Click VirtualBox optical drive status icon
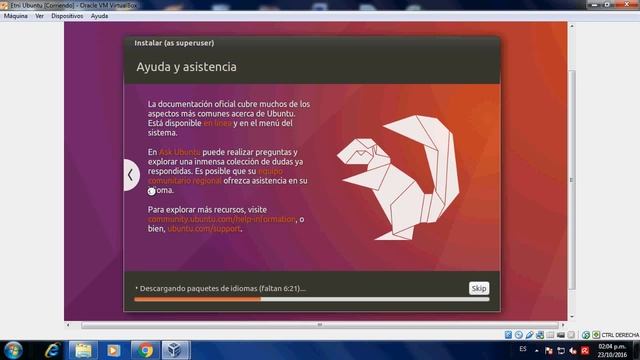The image size is (640, 360). [x=519, y=335]
